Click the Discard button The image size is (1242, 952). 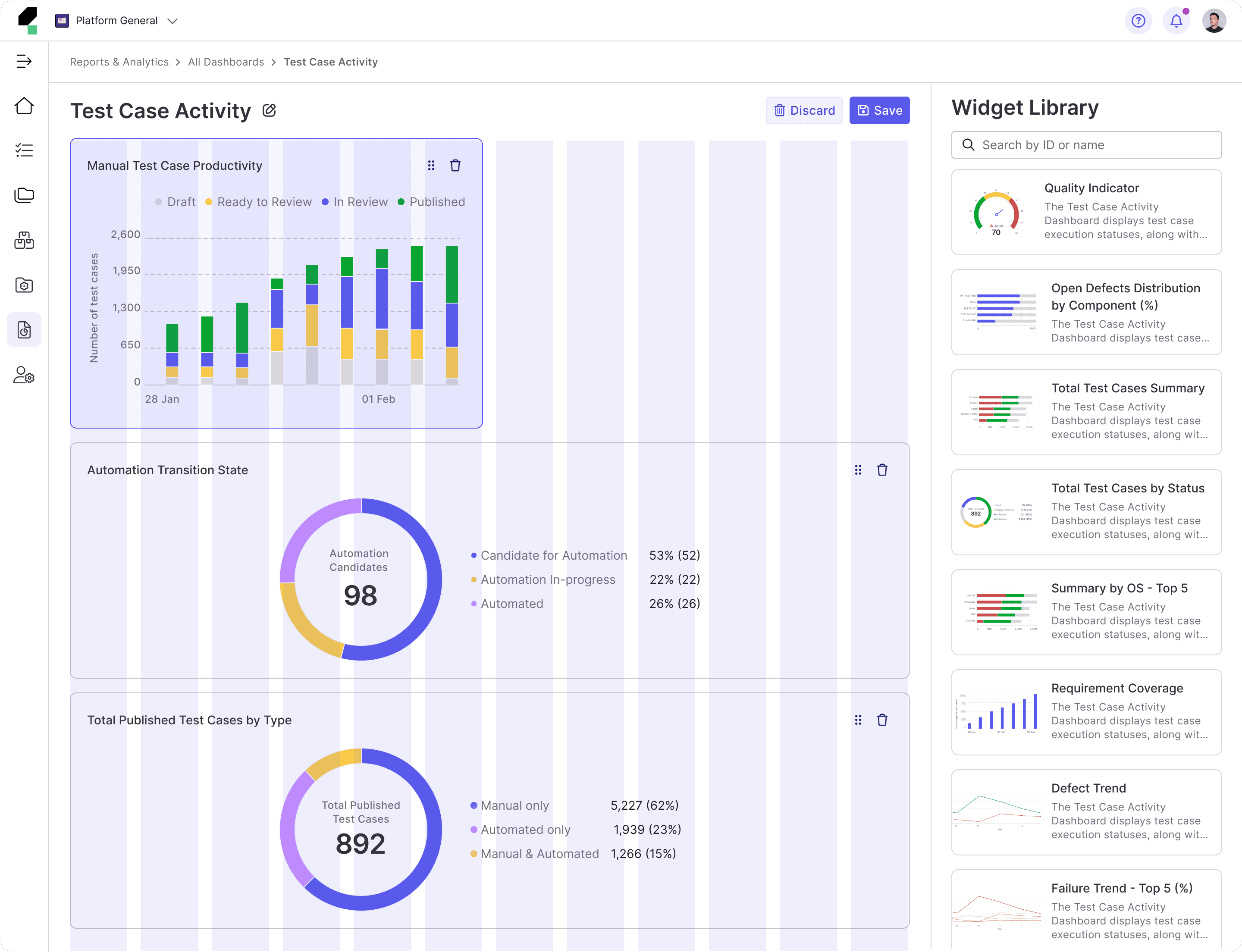tap(803, 110)
